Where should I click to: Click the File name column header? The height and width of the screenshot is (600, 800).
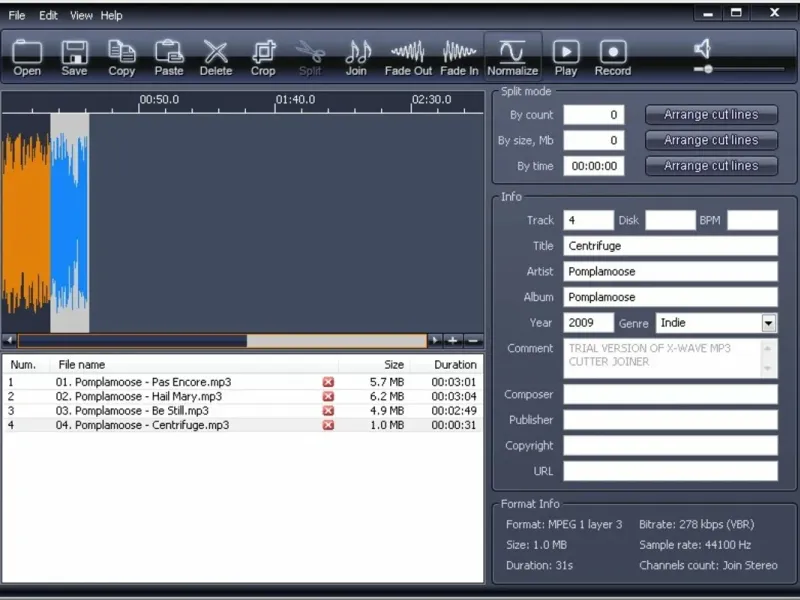tap(194, 365)
